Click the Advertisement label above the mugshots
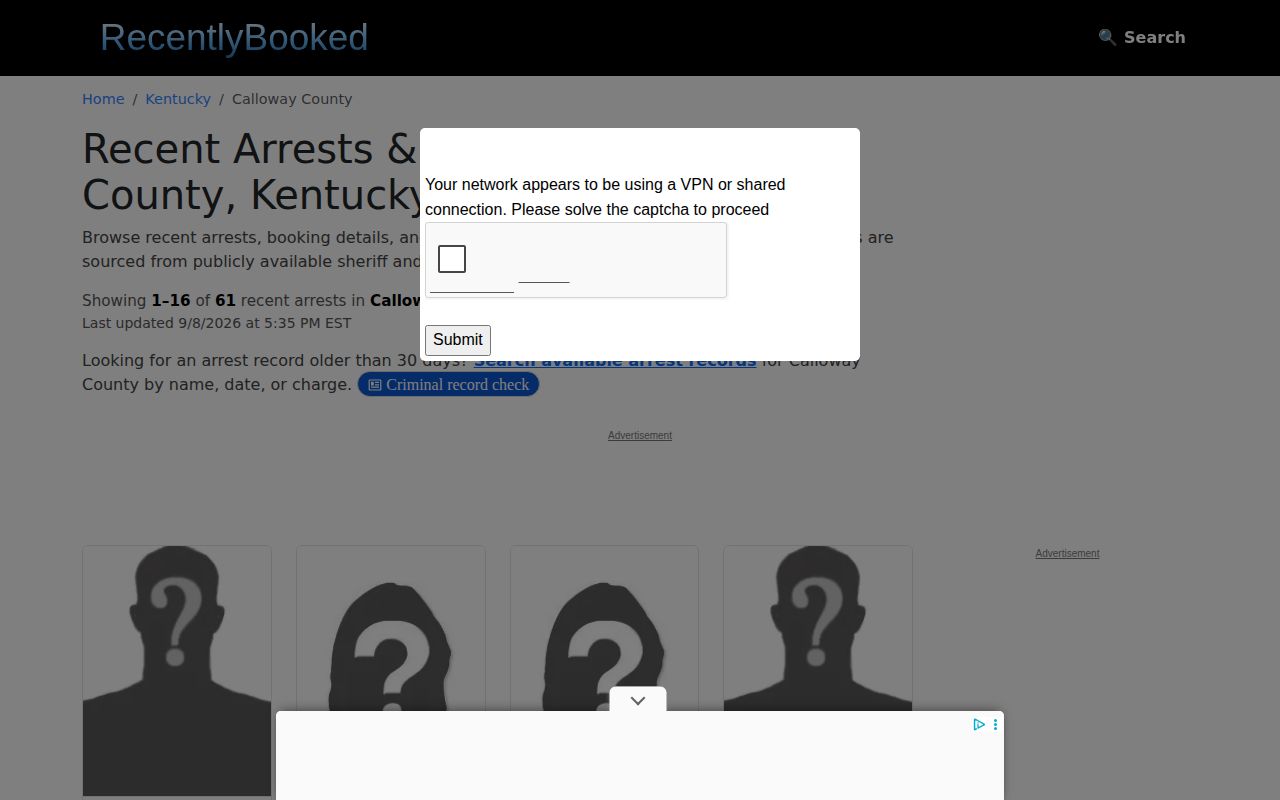1280x800 pixels. coord(640,435)
